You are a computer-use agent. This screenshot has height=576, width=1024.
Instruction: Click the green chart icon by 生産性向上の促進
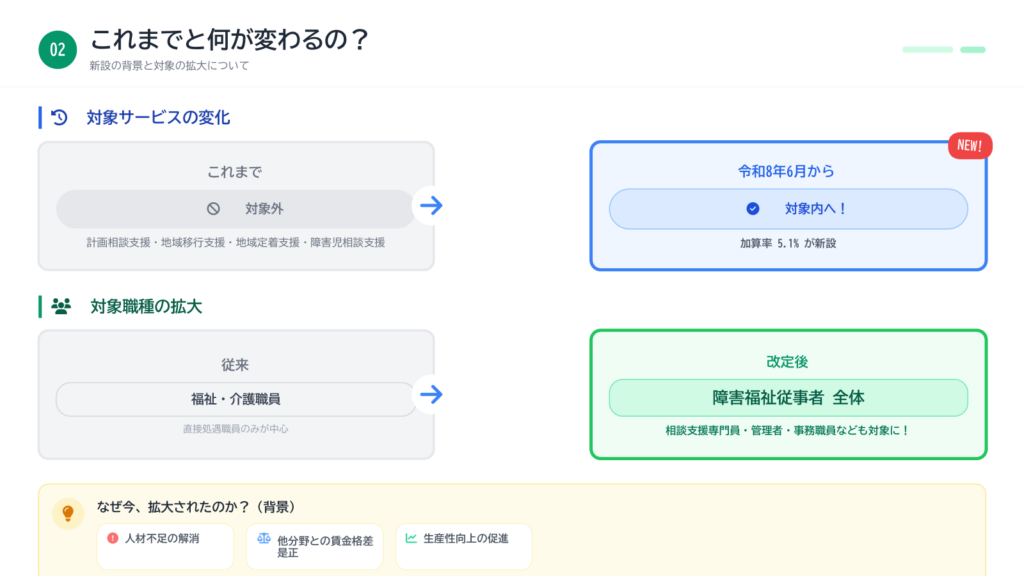pyautogui.click(x=411, y=538)
